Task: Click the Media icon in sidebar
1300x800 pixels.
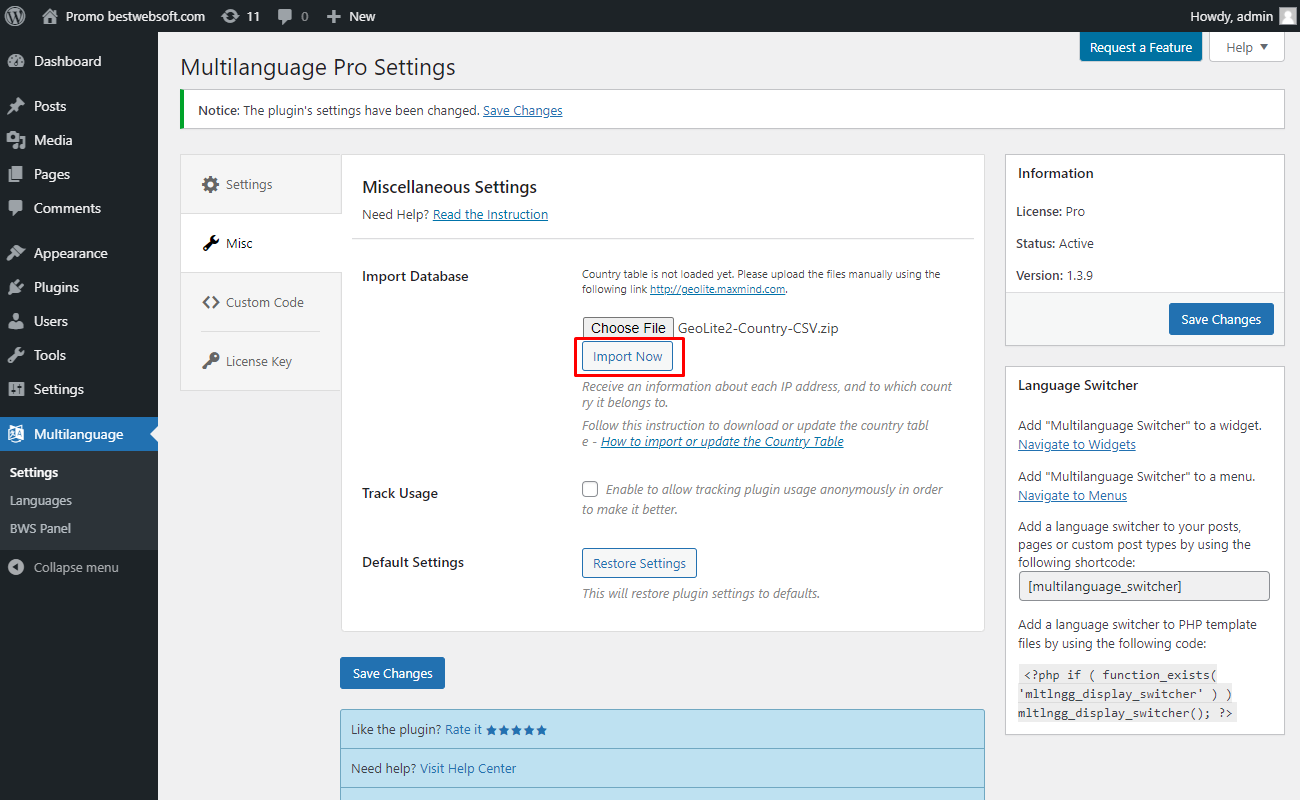Action: coord(16,140)
